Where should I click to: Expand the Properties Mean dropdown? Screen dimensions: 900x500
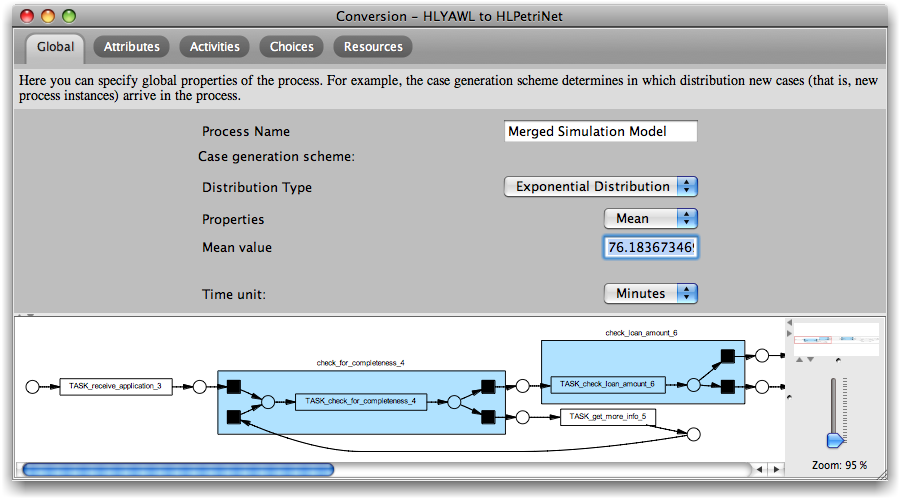click(650, 219)
